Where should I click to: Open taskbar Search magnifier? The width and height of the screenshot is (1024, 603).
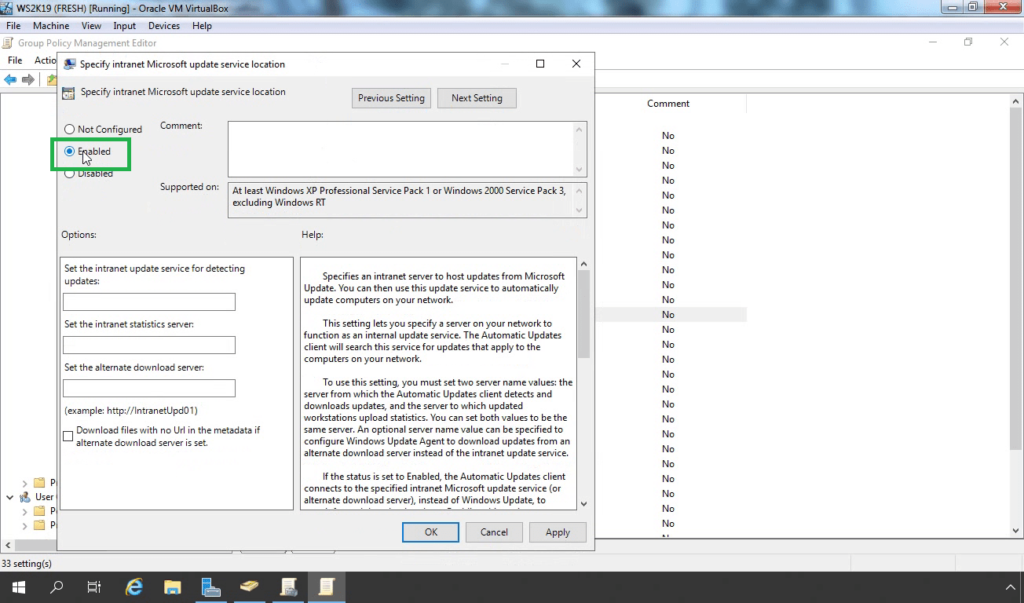tap(57, 587)
